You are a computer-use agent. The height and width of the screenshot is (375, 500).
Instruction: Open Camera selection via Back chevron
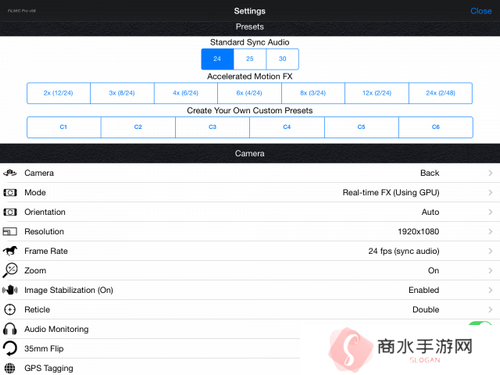pos(490,173)
